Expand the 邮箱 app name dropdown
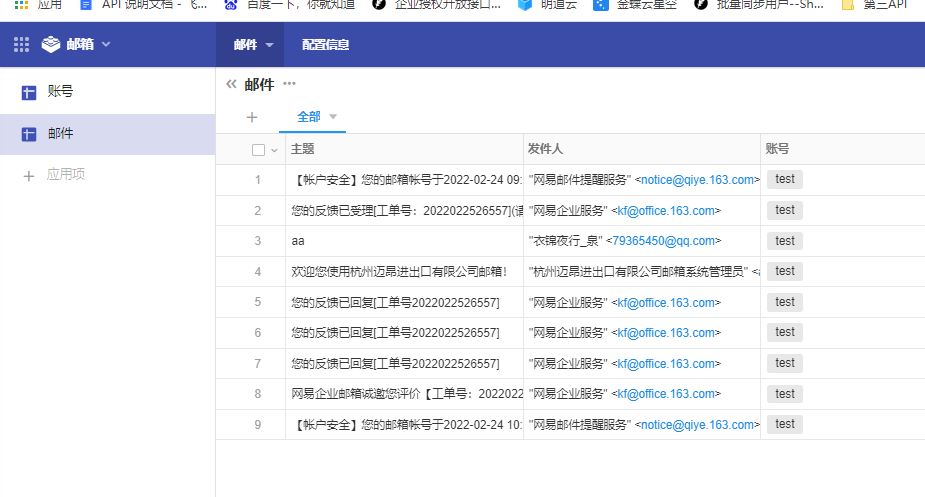 106,45
